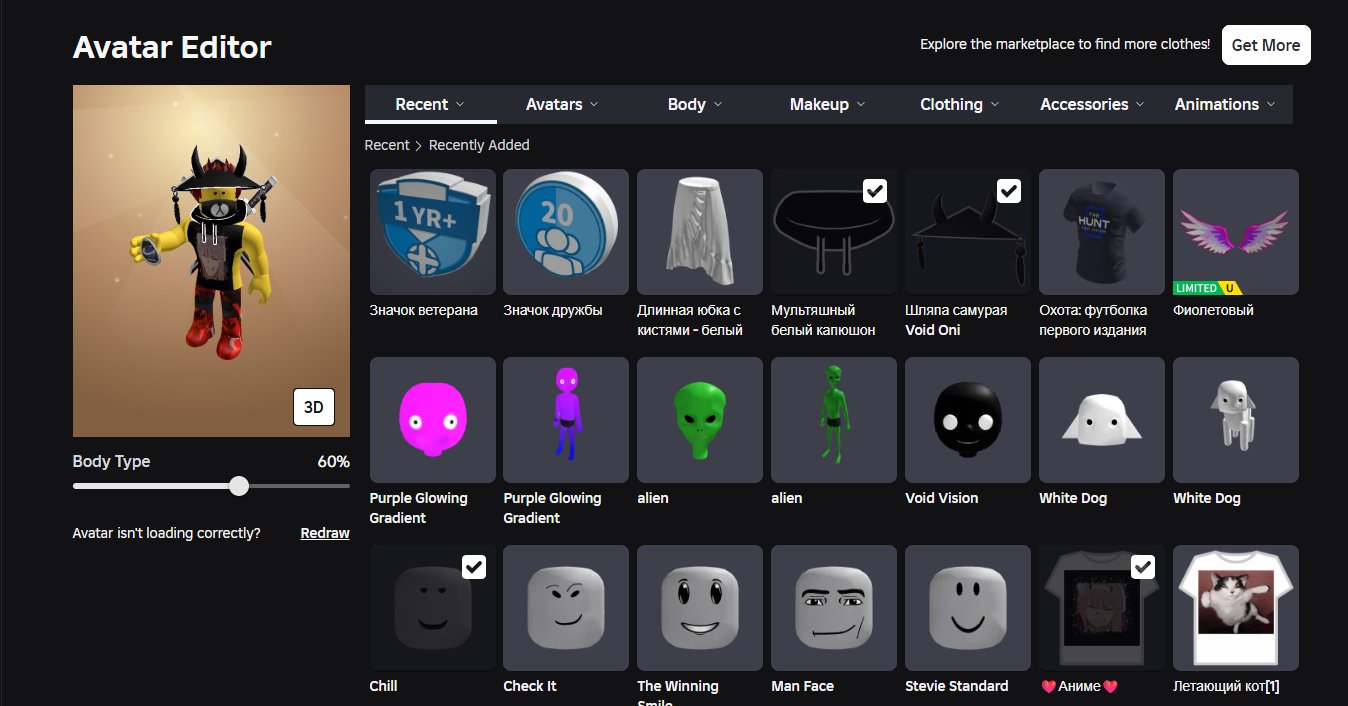
Task: Select the friendship badge with number 20
Action: pos(566,232)
